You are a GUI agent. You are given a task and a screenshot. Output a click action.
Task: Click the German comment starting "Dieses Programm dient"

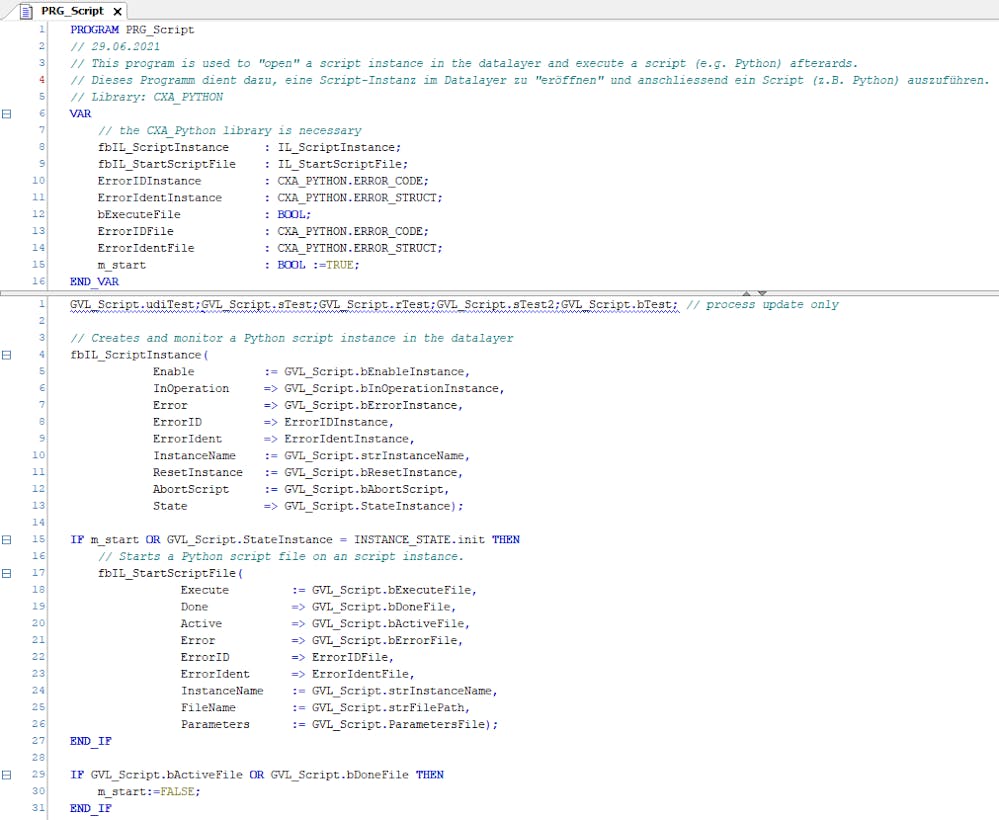pos(530,80)
